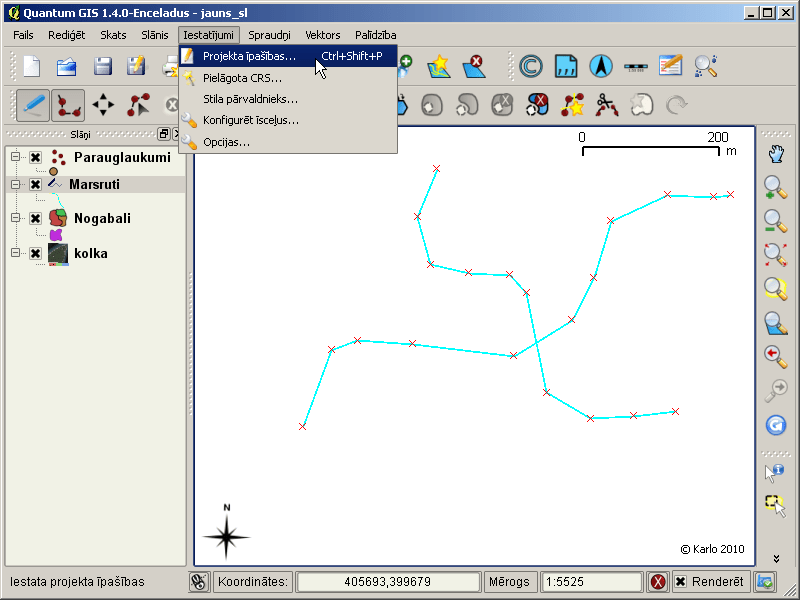Click Save Project As icon with pencil
Screen dimensions: 800x600
[x=136, y=66]
